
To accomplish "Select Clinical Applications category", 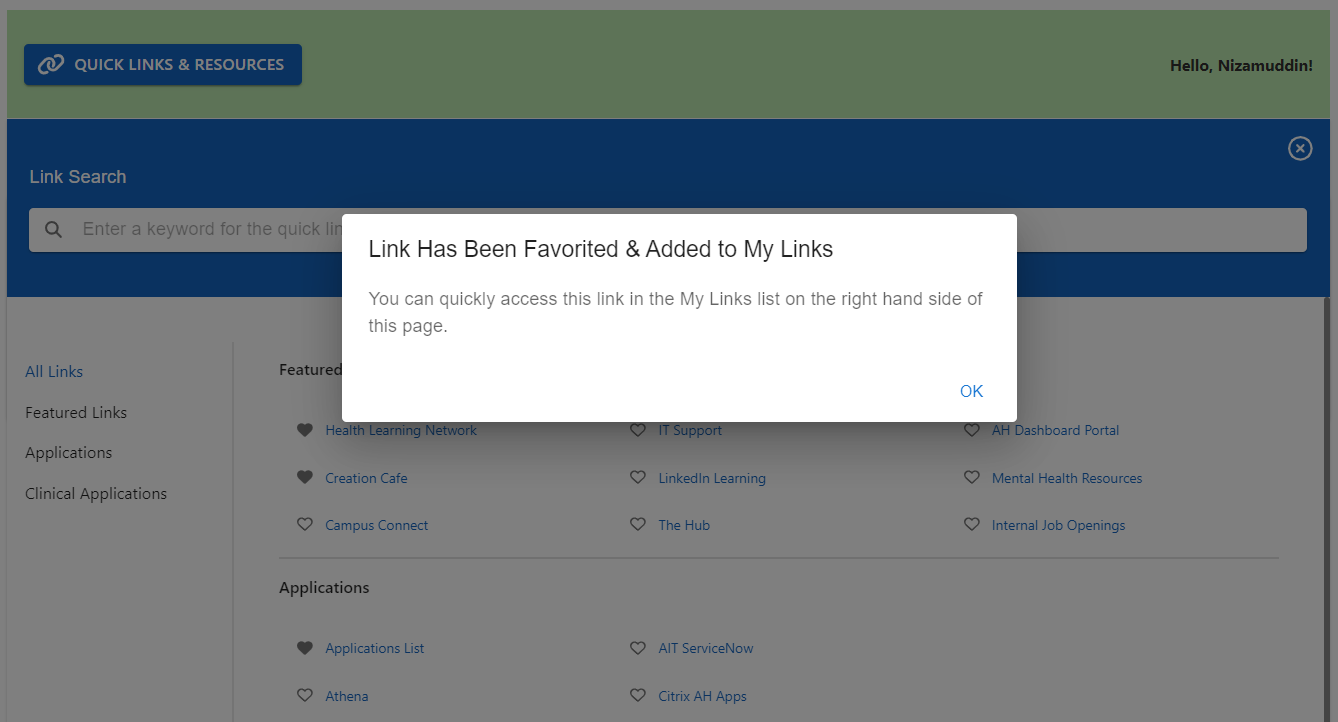I will pyautogui.click(x=96, y=494).
